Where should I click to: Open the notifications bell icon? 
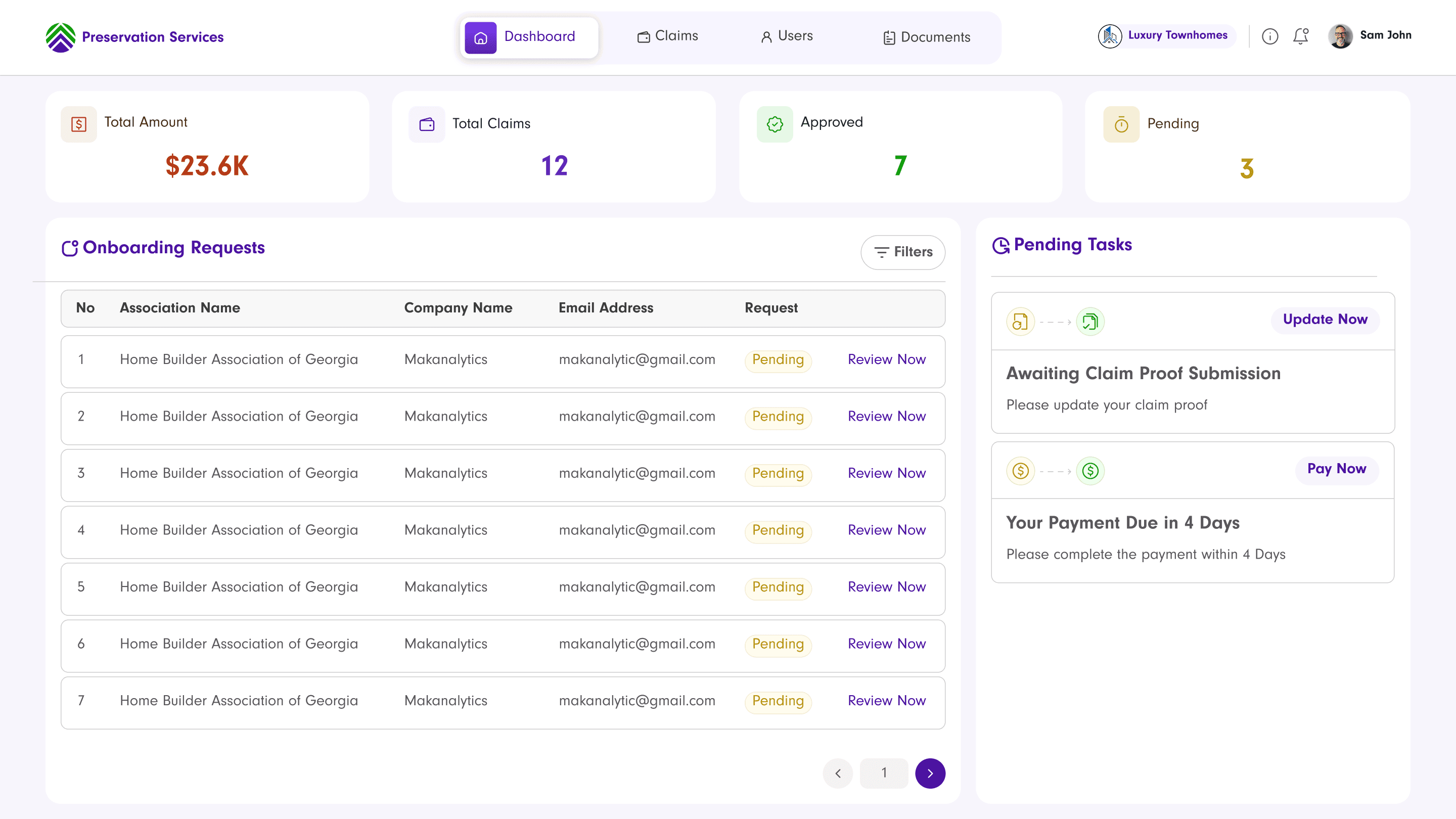pyautogui.click(x=1301, y=36)
